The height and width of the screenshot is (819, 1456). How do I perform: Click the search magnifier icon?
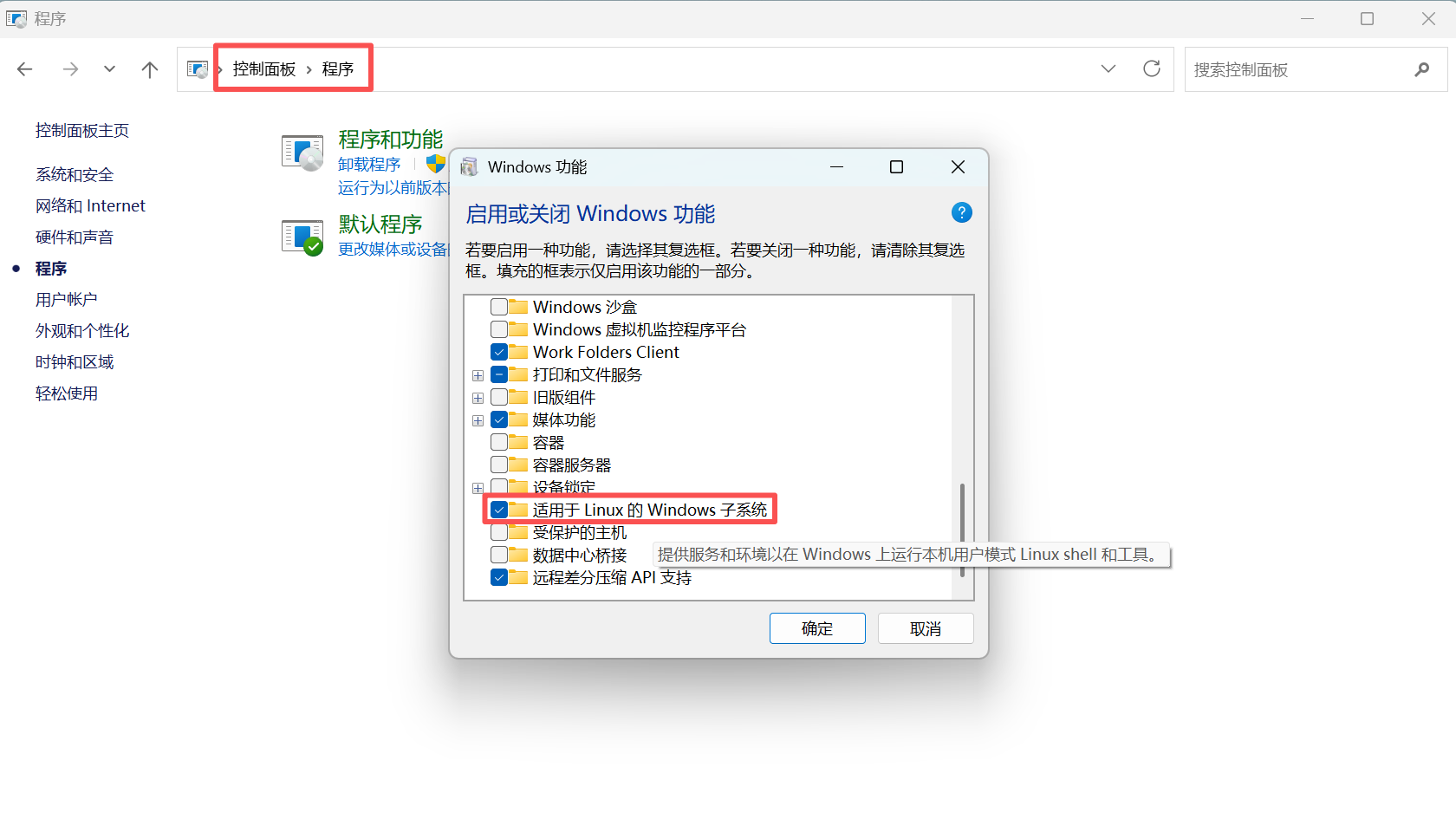click(x=1421, y=69)
